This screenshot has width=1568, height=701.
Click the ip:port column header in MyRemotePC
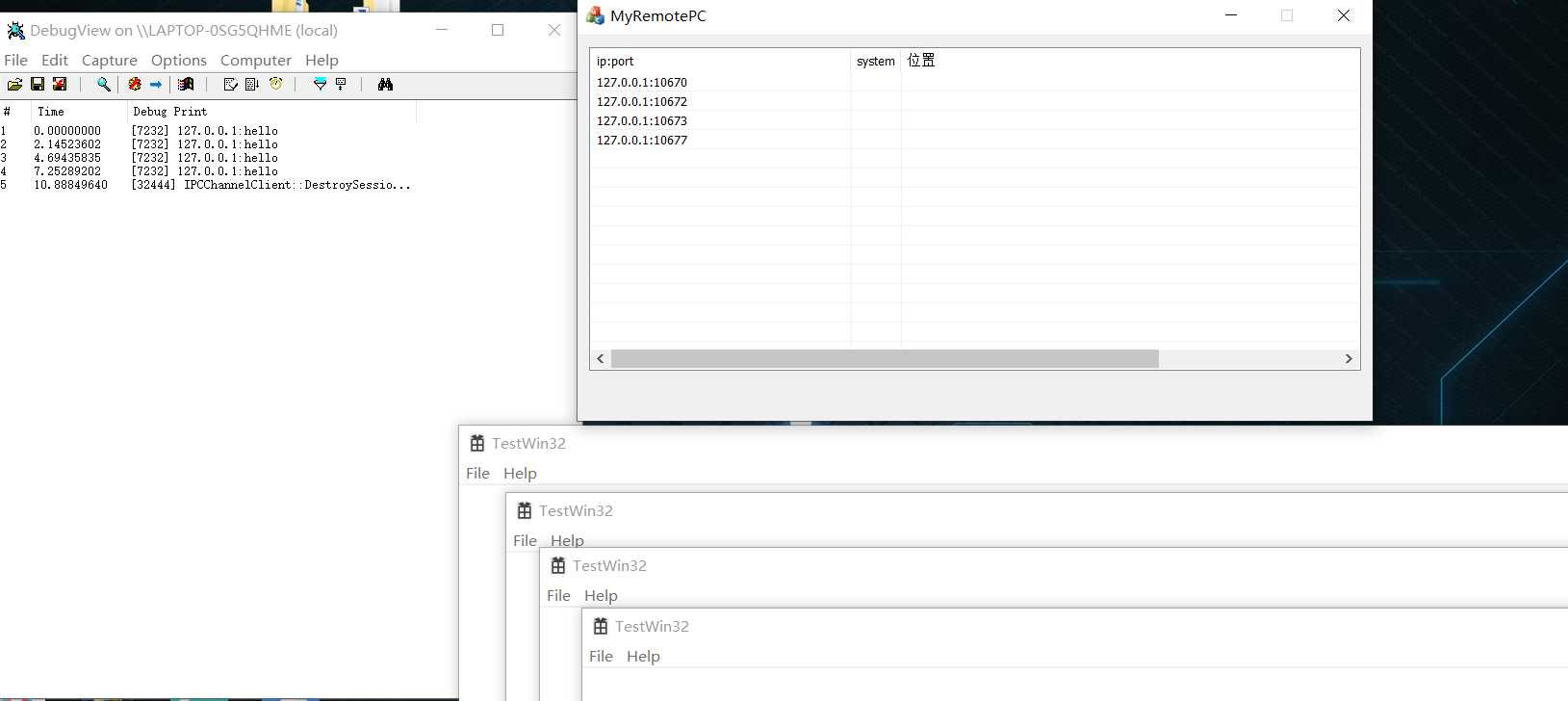(x=721, y=61)
